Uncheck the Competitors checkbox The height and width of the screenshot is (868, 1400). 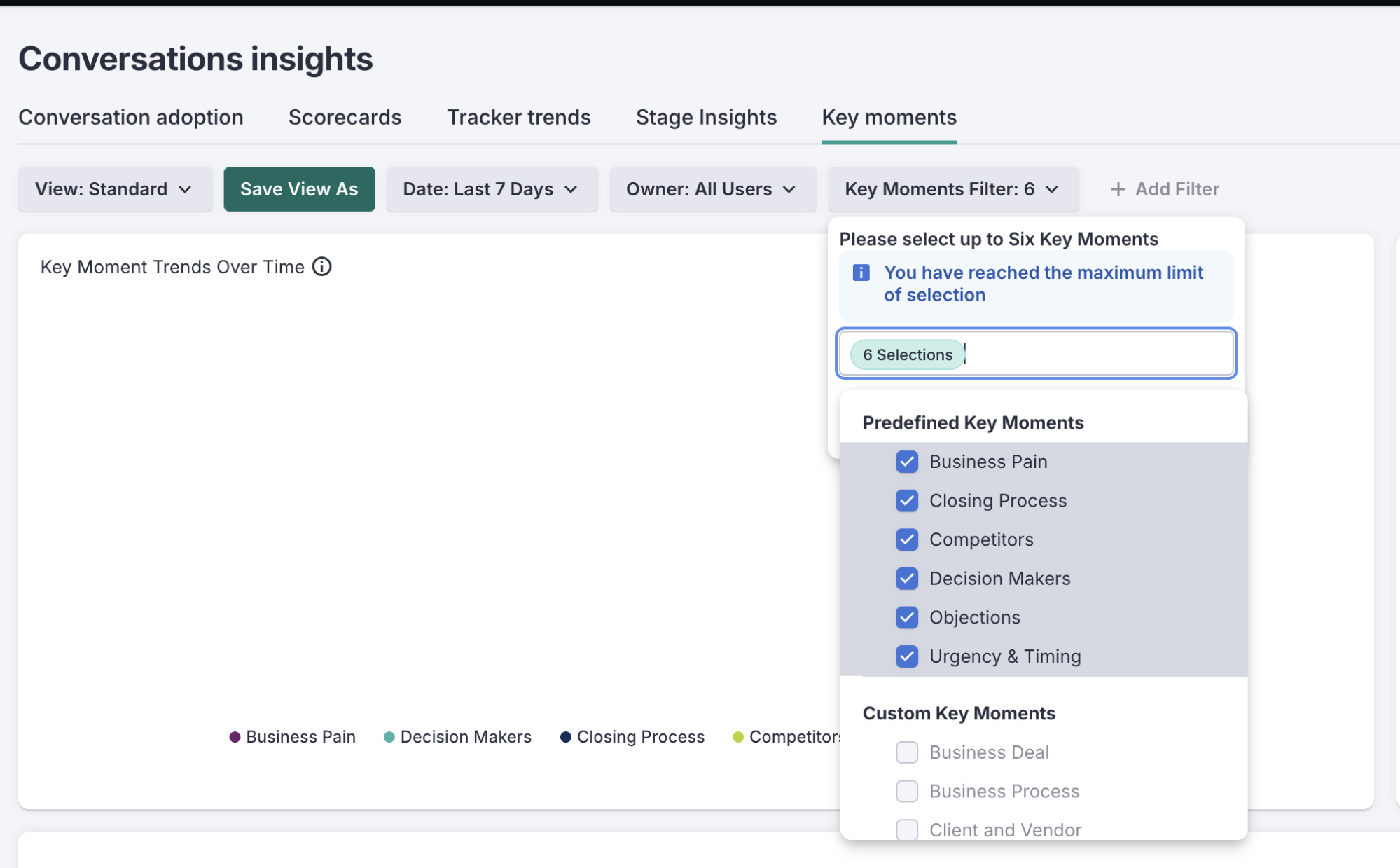pyautogui.click(x=907, y=539)
